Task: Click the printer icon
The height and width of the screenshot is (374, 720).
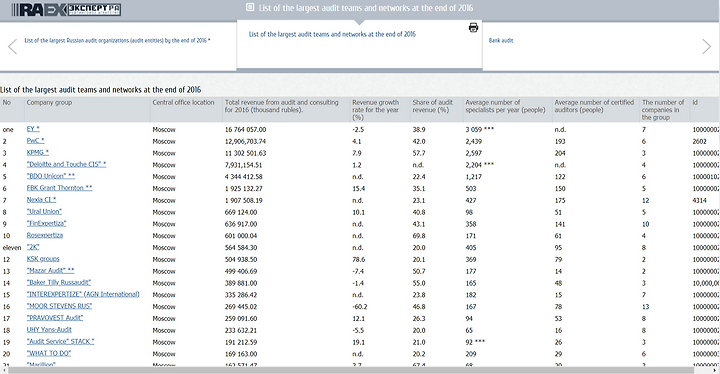Action: tap(473, 28)
